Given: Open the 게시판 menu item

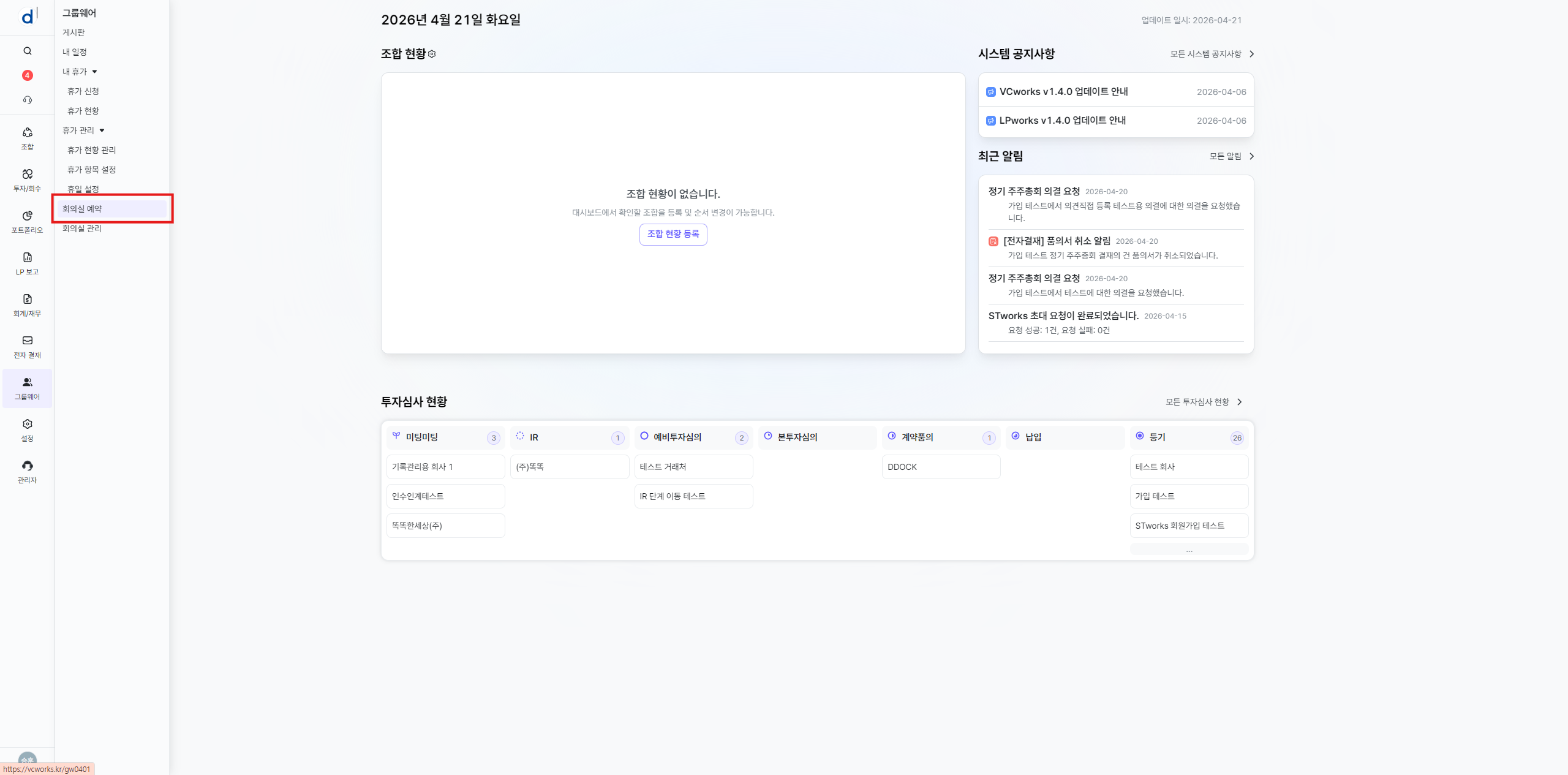Looking at the screenshot, I should (73, 32).
